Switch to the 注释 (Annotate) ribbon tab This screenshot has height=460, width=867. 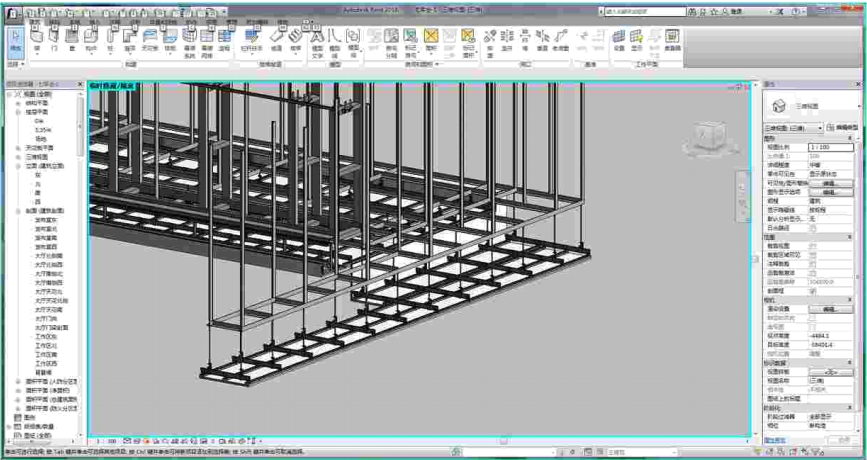[114, 22]
